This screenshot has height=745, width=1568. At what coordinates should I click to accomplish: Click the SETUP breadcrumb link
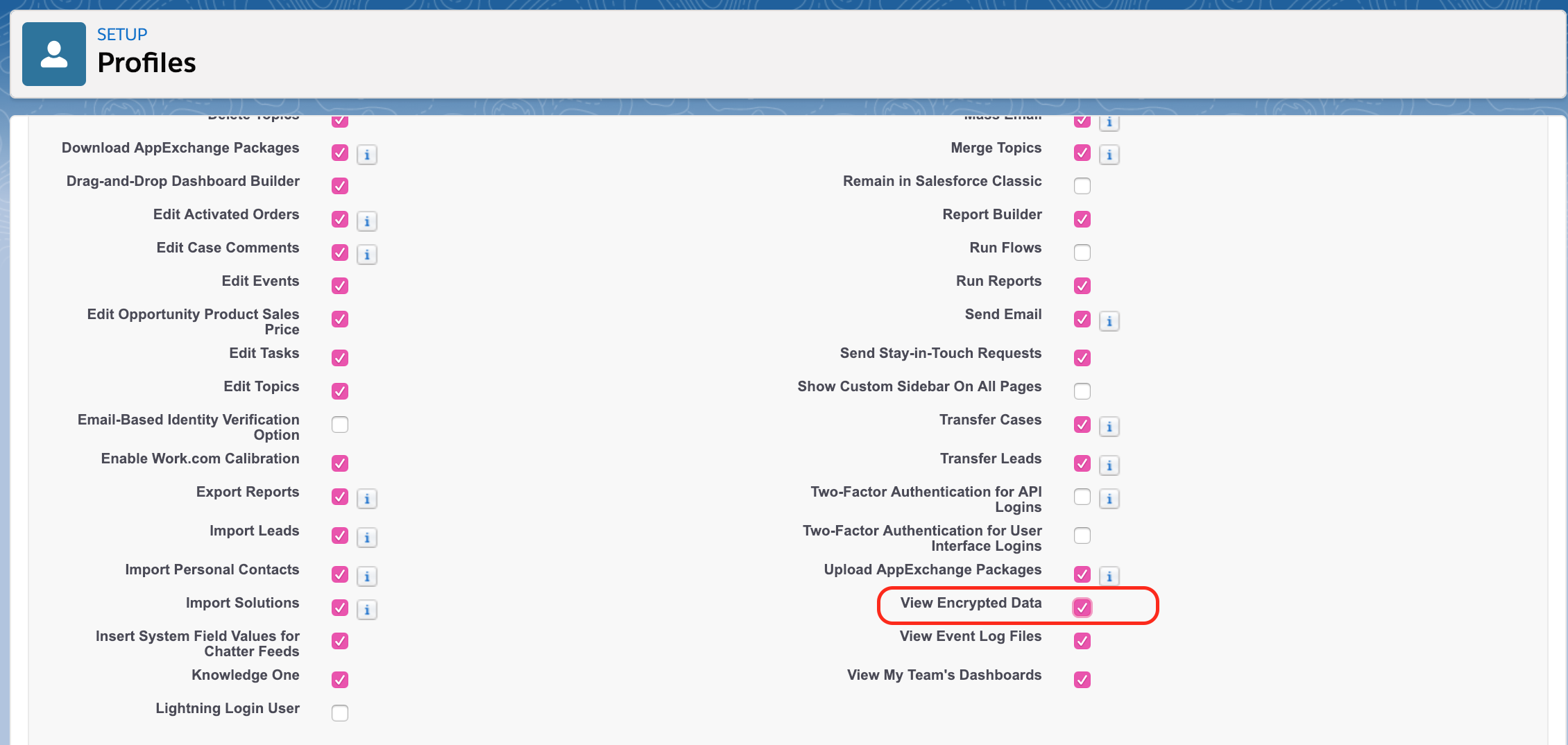pyautogui.click(x=122, y=35)
